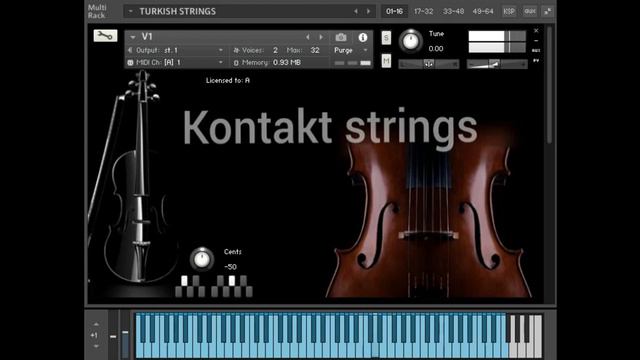This screenshot has height=360, width=640.
Task: Toggle C key in Cents mini keyboard
Action: point(178,291)
